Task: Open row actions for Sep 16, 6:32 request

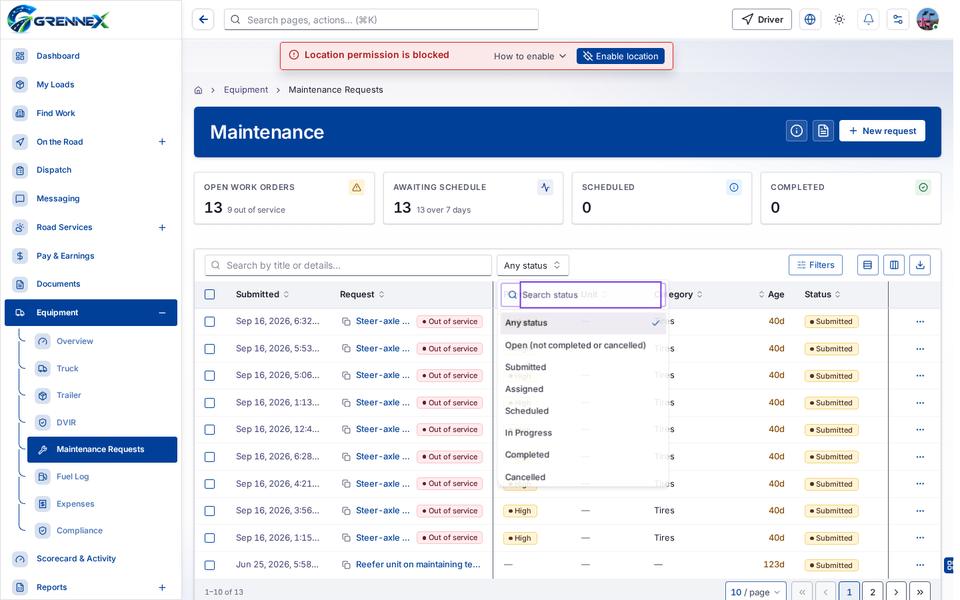Action: 920,321
